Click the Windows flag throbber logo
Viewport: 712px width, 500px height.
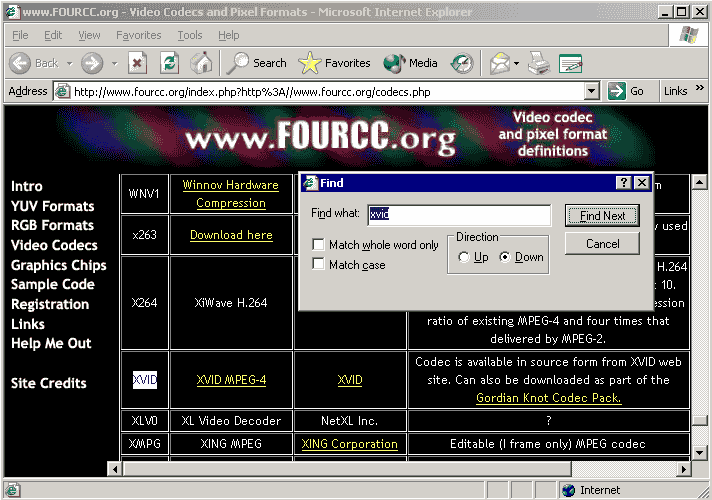[688, 35]
